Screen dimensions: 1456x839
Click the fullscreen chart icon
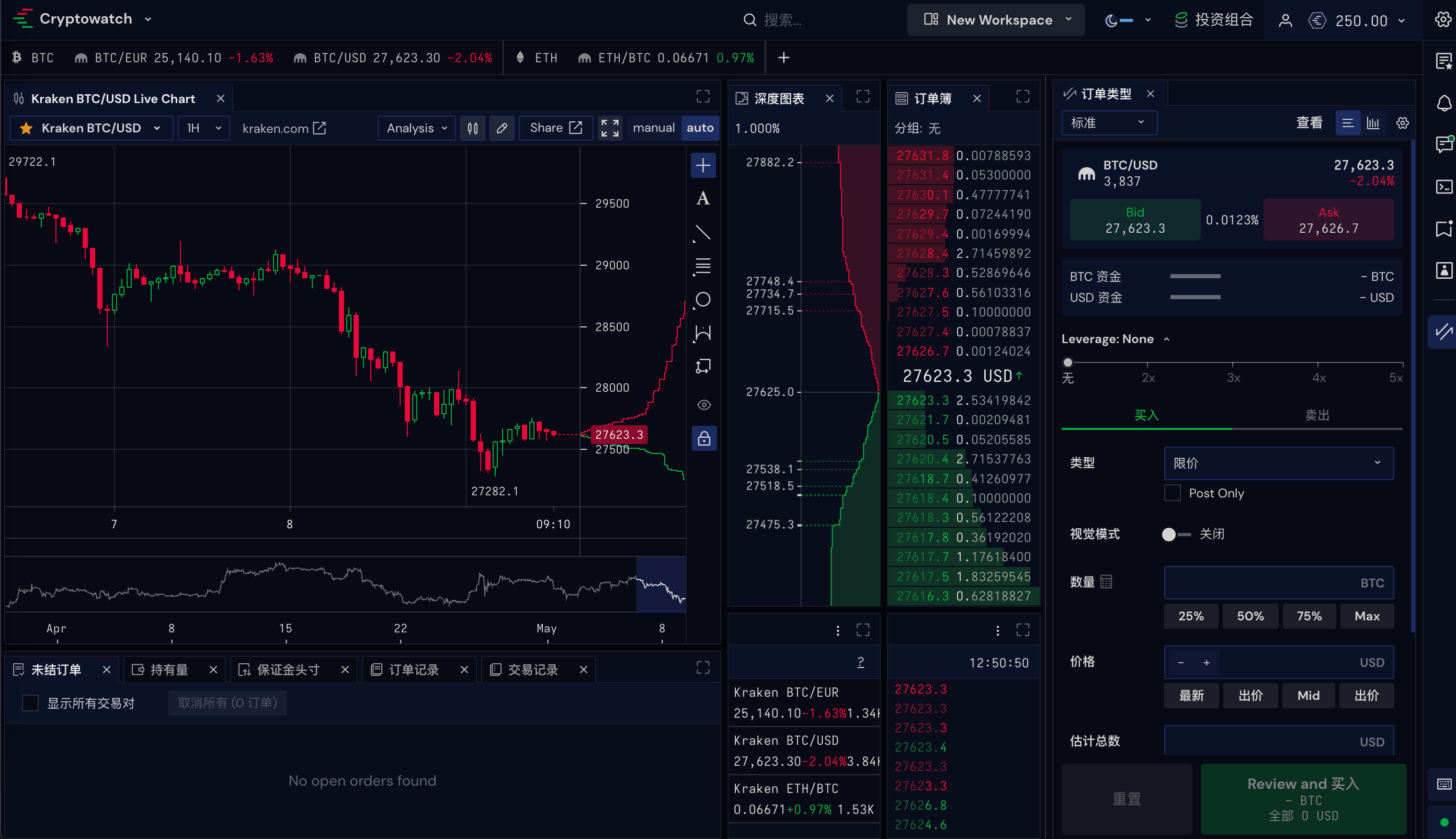tap(610, 128)
